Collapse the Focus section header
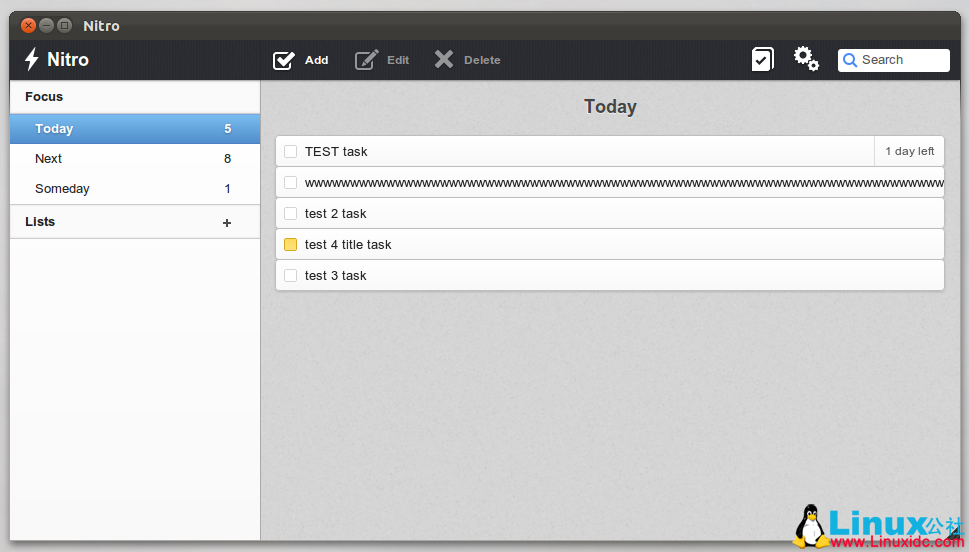The image size is (969, 552). [44, 97]
